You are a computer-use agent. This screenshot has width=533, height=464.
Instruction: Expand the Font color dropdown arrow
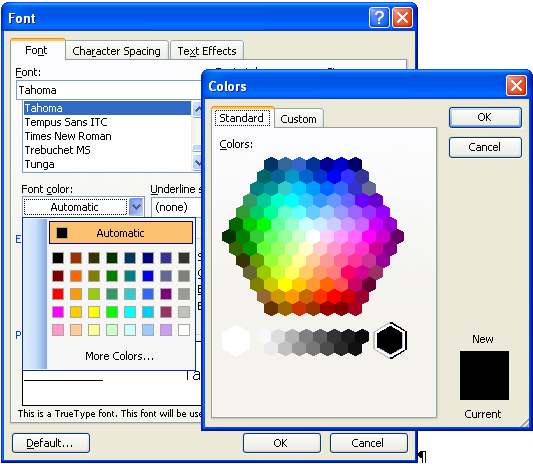(x=136, y=207)
